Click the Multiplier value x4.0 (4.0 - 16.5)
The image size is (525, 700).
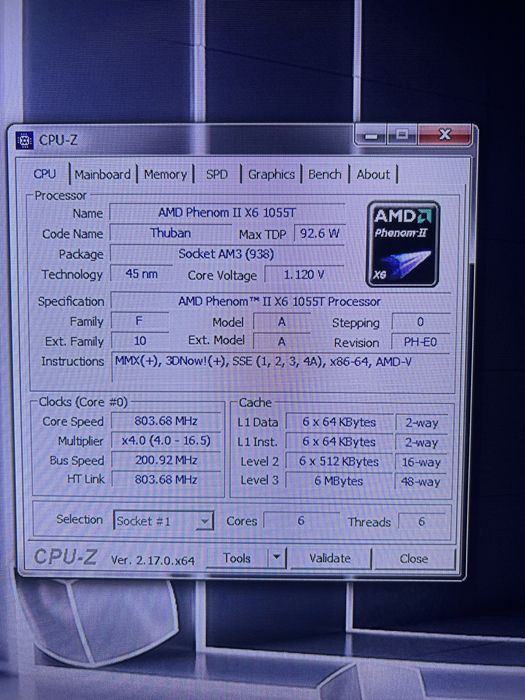(x=166, y=441)
